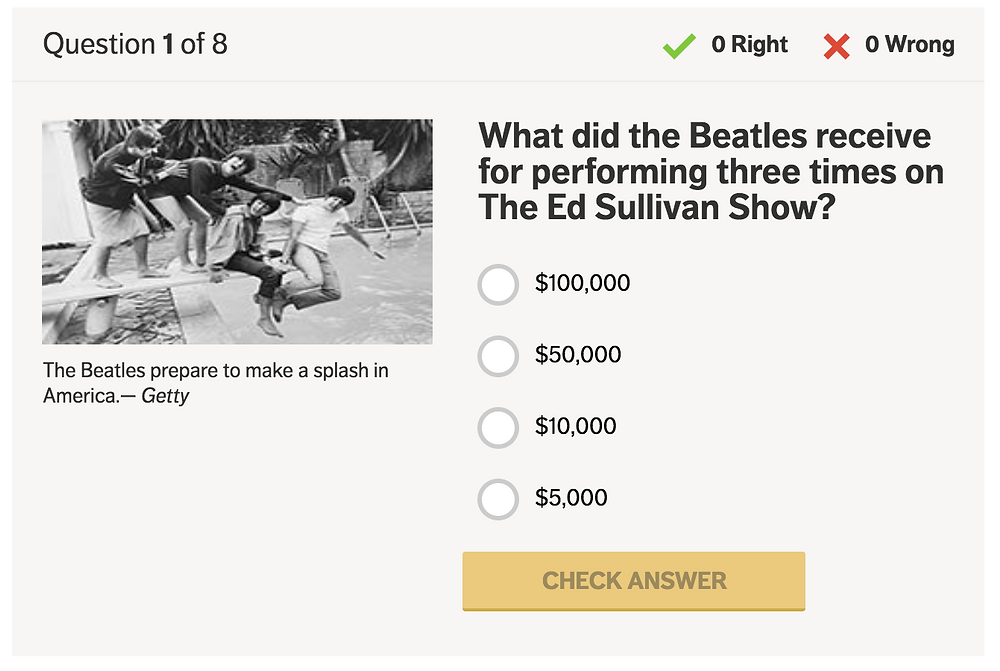Select the $100,000 radio button
The height and width of the screenshot is (671, 1000).
[x=498, y=284]
